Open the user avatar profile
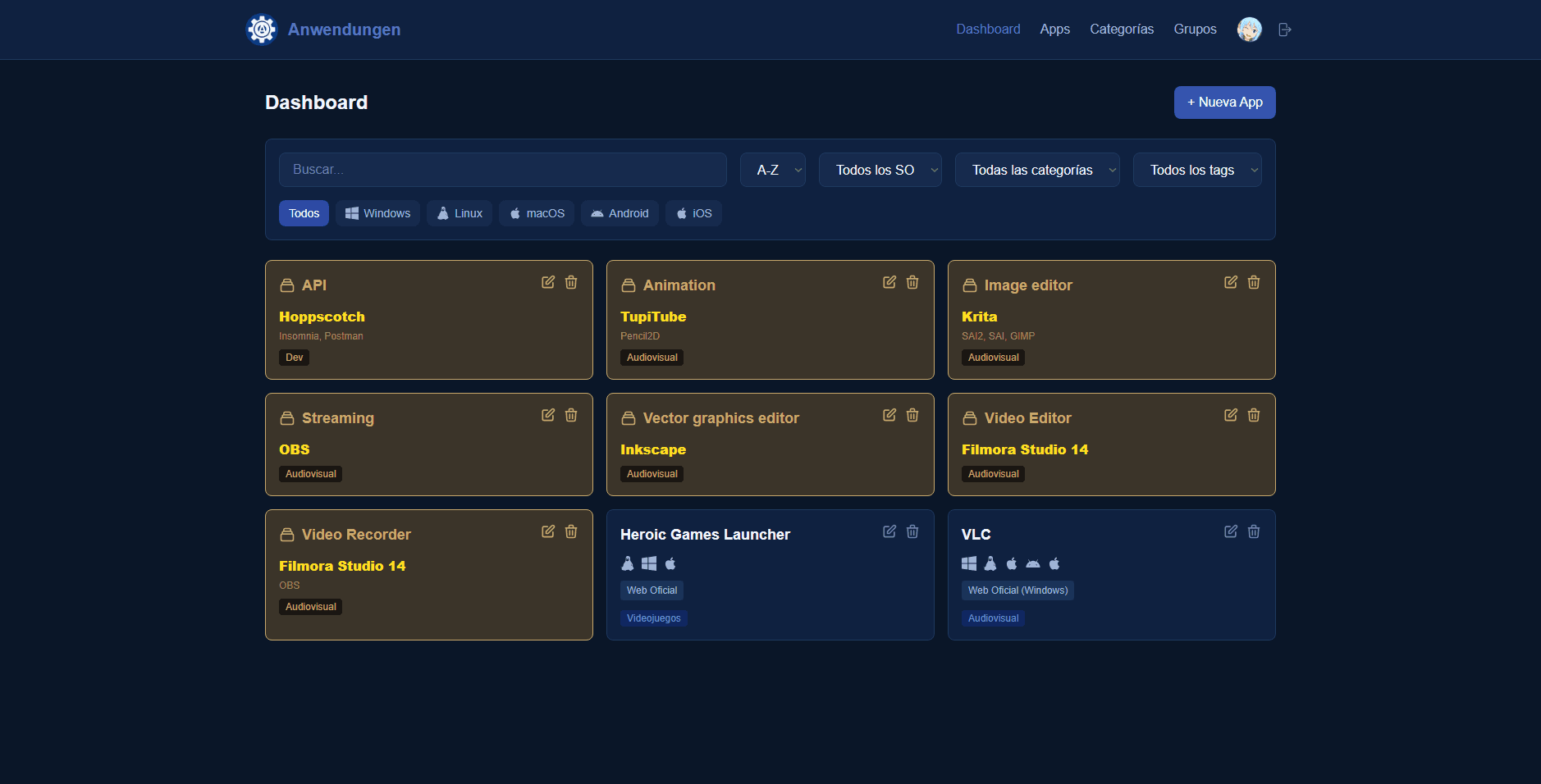This screenshot has height=784, width=1541. coord(1249,30)
